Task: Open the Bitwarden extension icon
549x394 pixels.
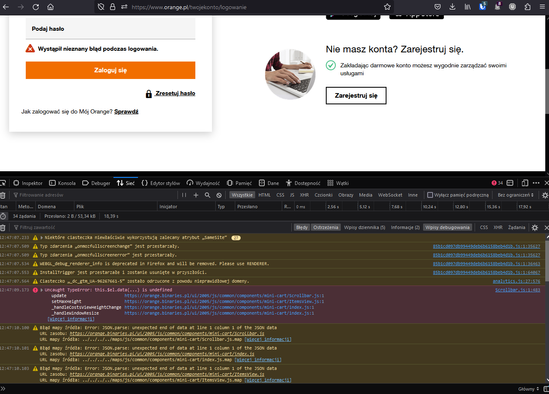Action: [482, 6]
